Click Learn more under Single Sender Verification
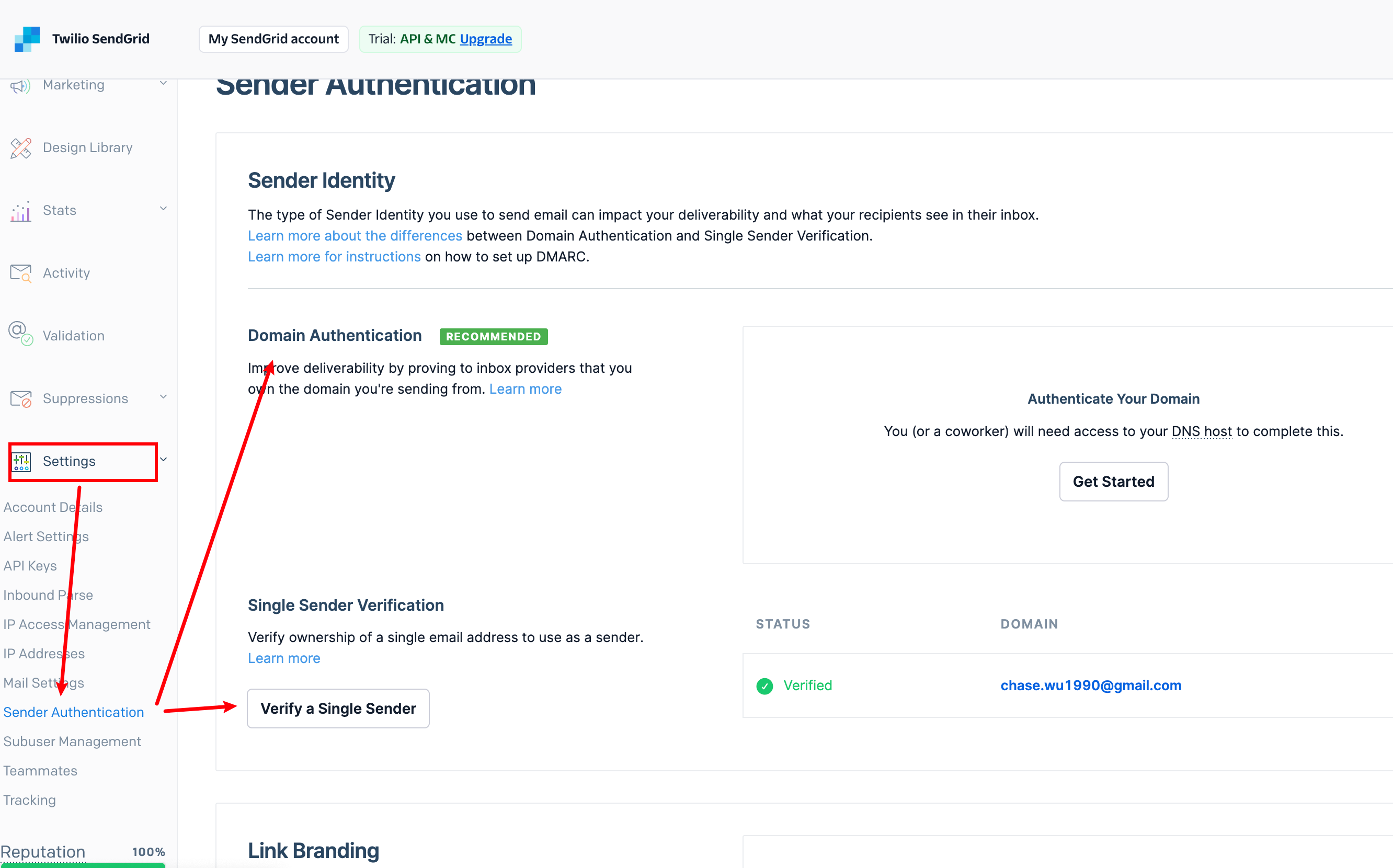The height and width of the screenshot is (868, 1393). tap(284, 658)
